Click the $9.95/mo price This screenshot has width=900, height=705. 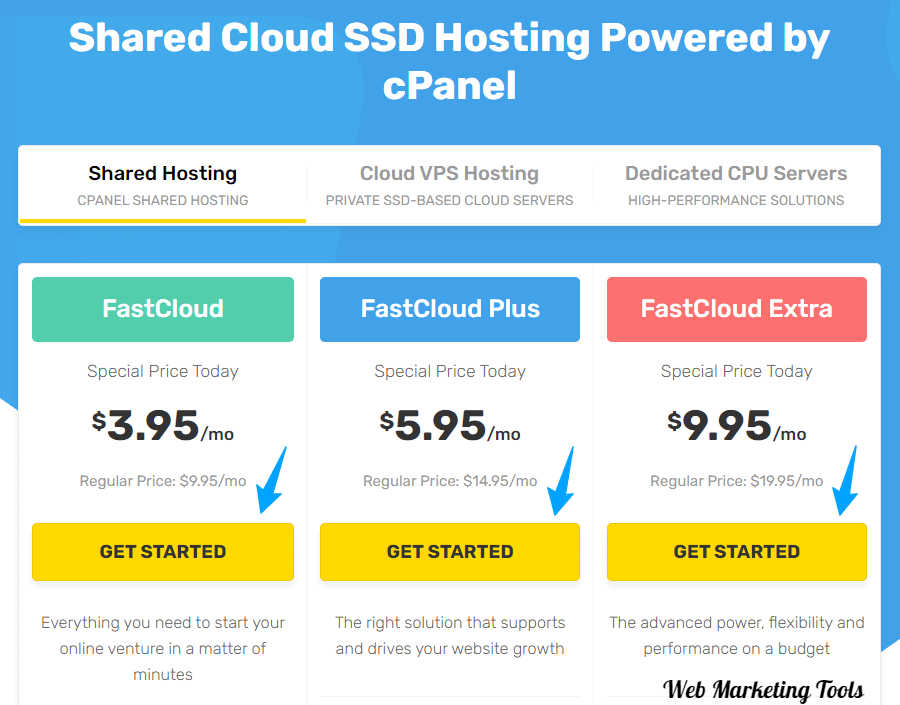click(x=737, y=426)
